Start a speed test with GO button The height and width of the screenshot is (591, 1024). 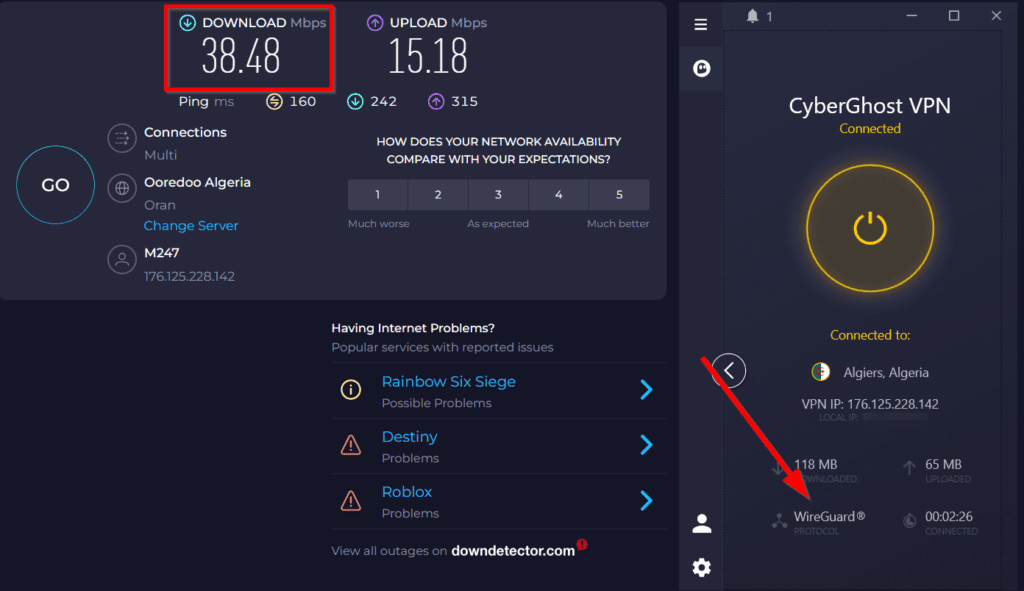point(55,185)
